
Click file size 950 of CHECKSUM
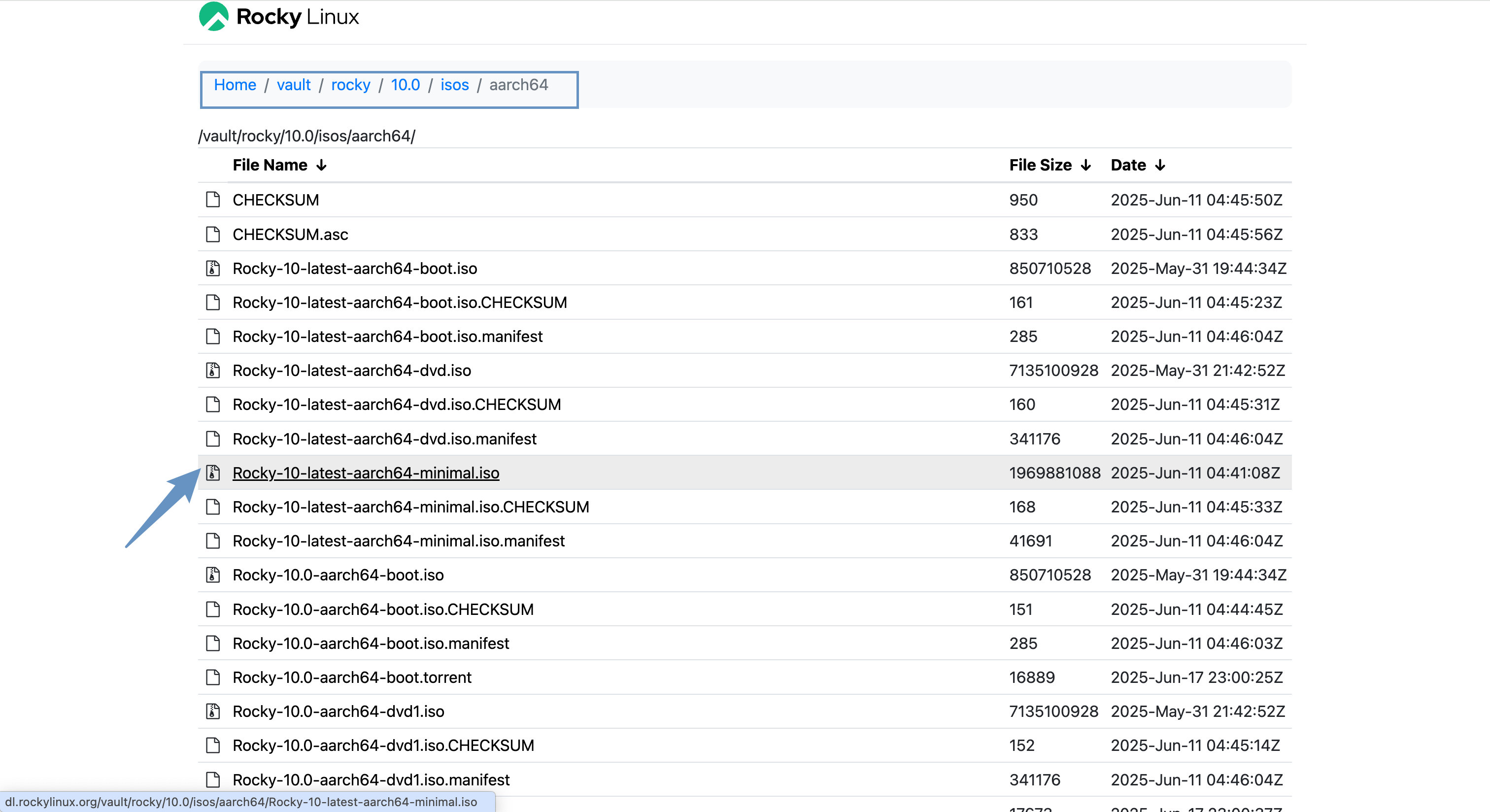pos(1024,200)
